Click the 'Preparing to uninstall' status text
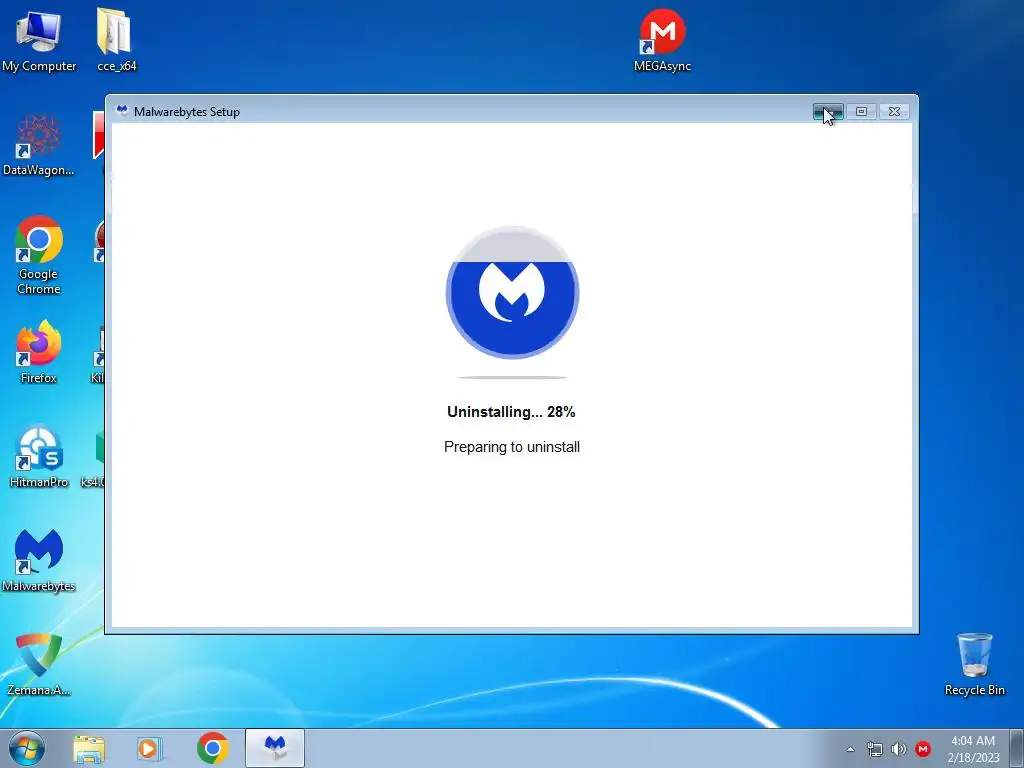This screenshot has width=1024, height=768. [512, 447]
